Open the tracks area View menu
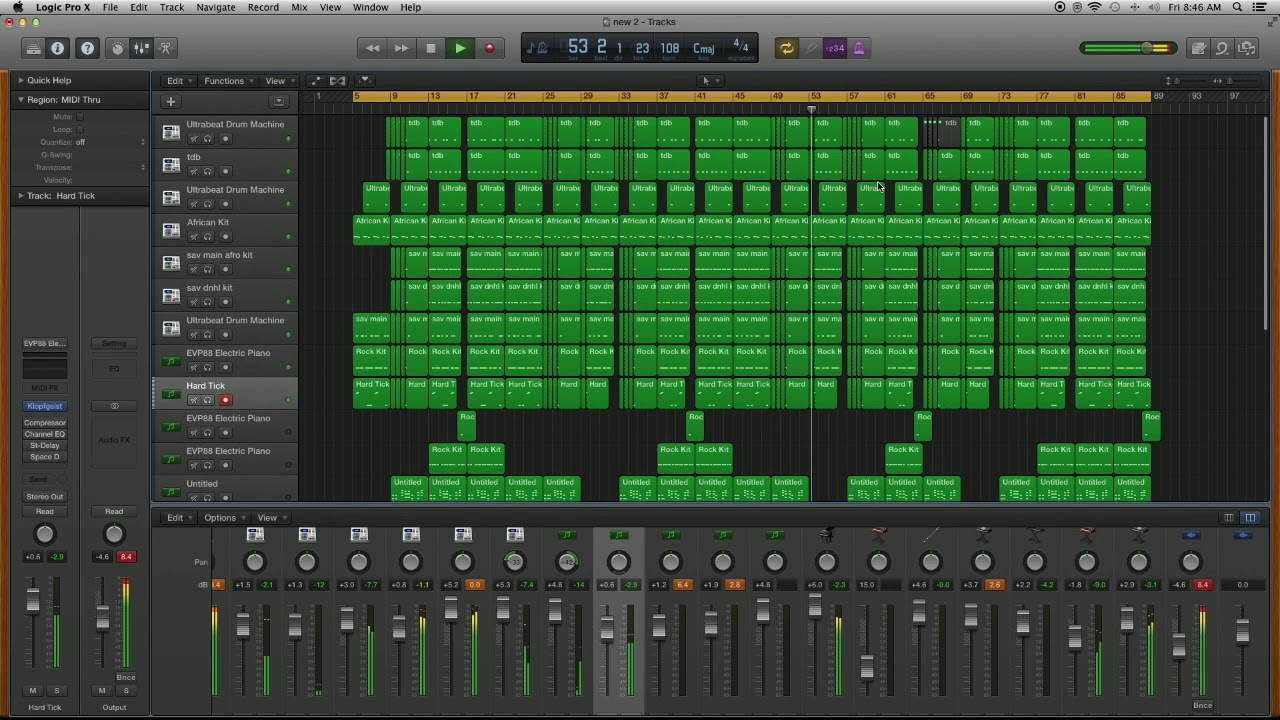Screen dimensions: 1280x720 coord(278,81)
